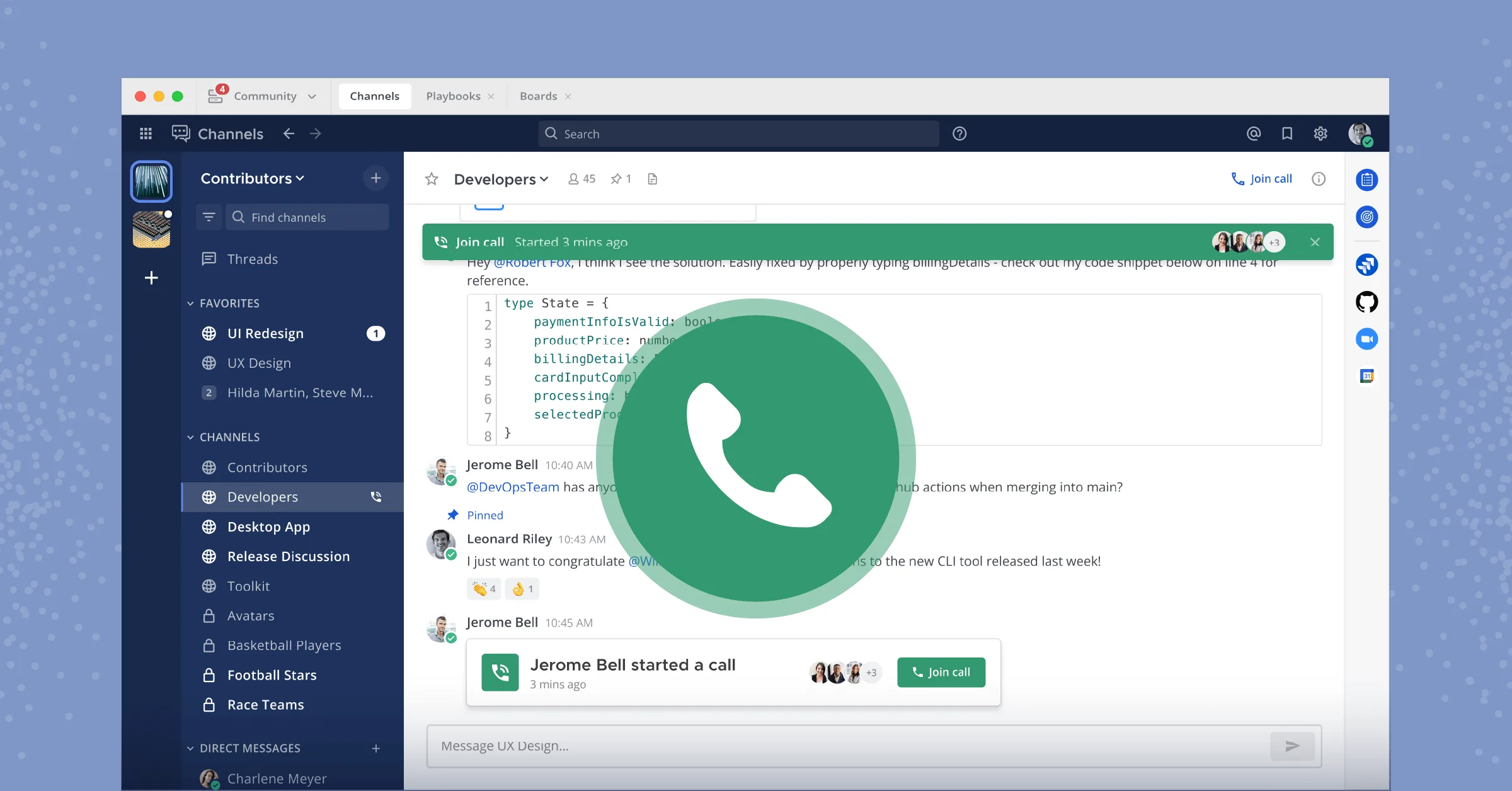Open the Toolkit channel
Image resolution: width=1512 pixels, height=791 pixels.
[x=293, y=586]
